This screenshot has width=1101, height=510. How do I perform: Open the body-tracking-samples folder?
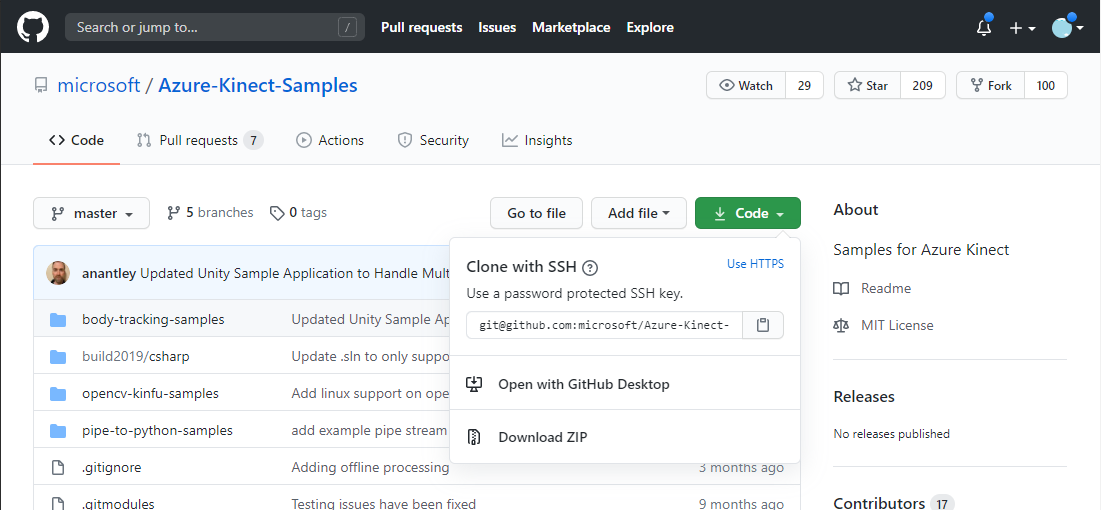pos(153,319)
